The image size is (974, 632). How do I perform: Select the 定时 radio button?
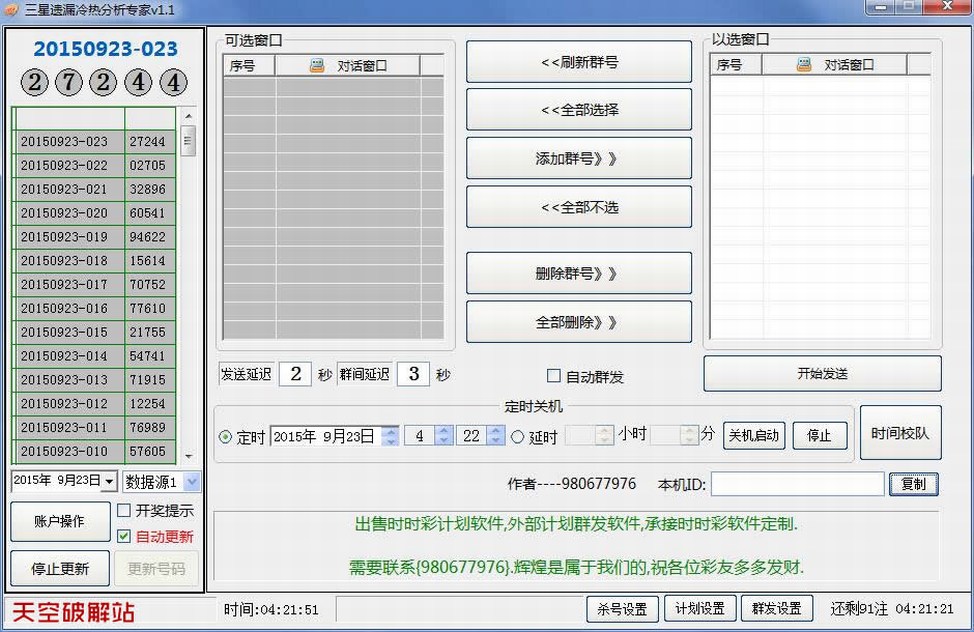tap(225, 437)
